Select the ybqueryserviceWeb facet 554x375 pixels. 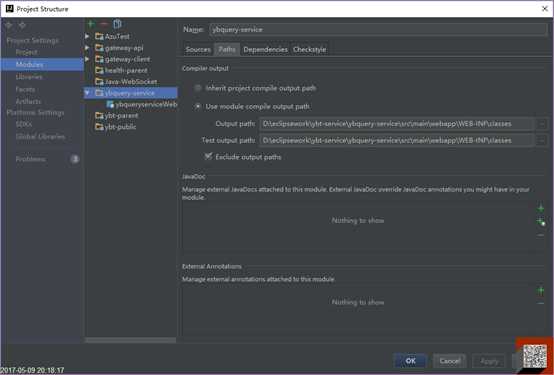[x=146, y=104]
